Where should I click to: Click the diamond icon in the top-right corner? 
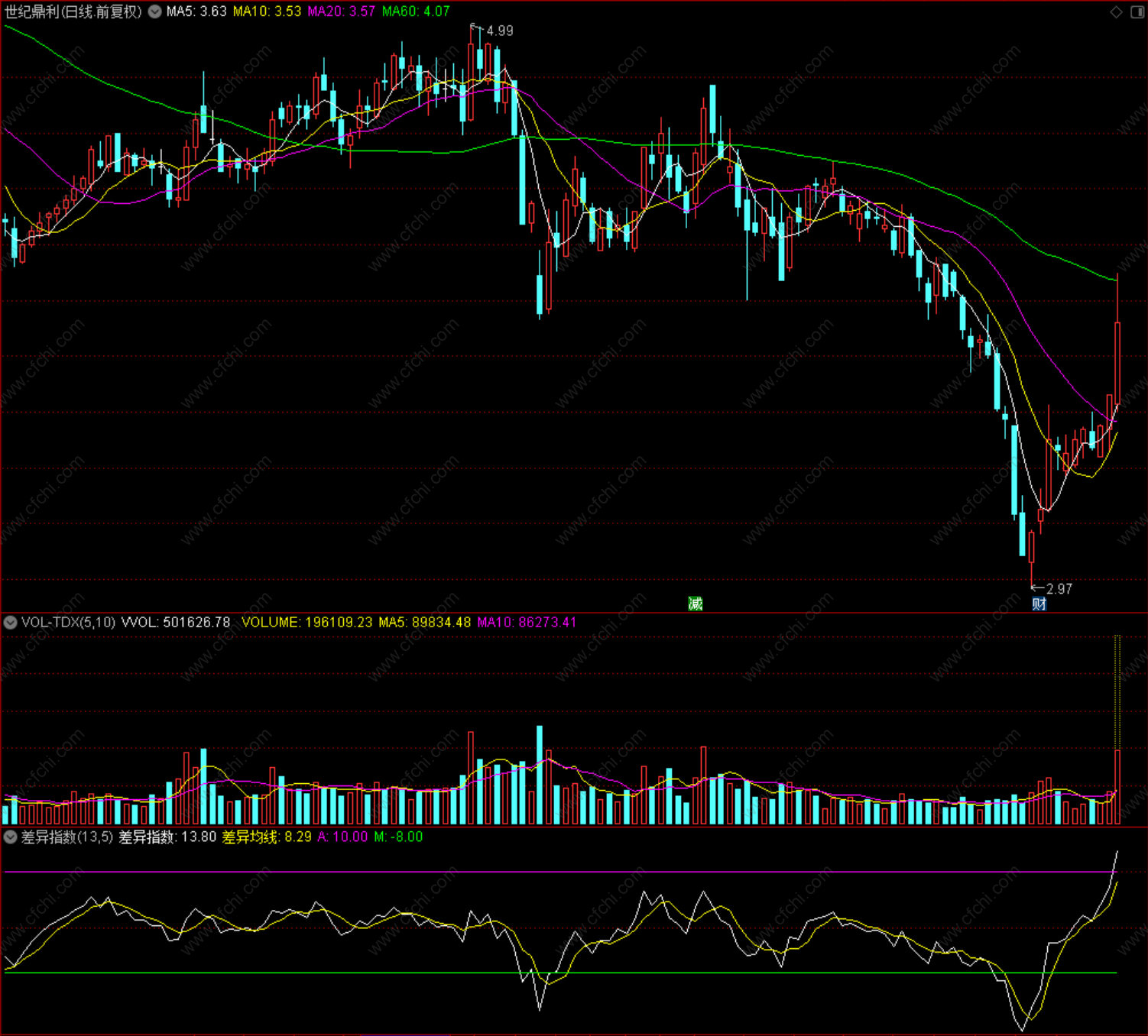point(1117,11)
